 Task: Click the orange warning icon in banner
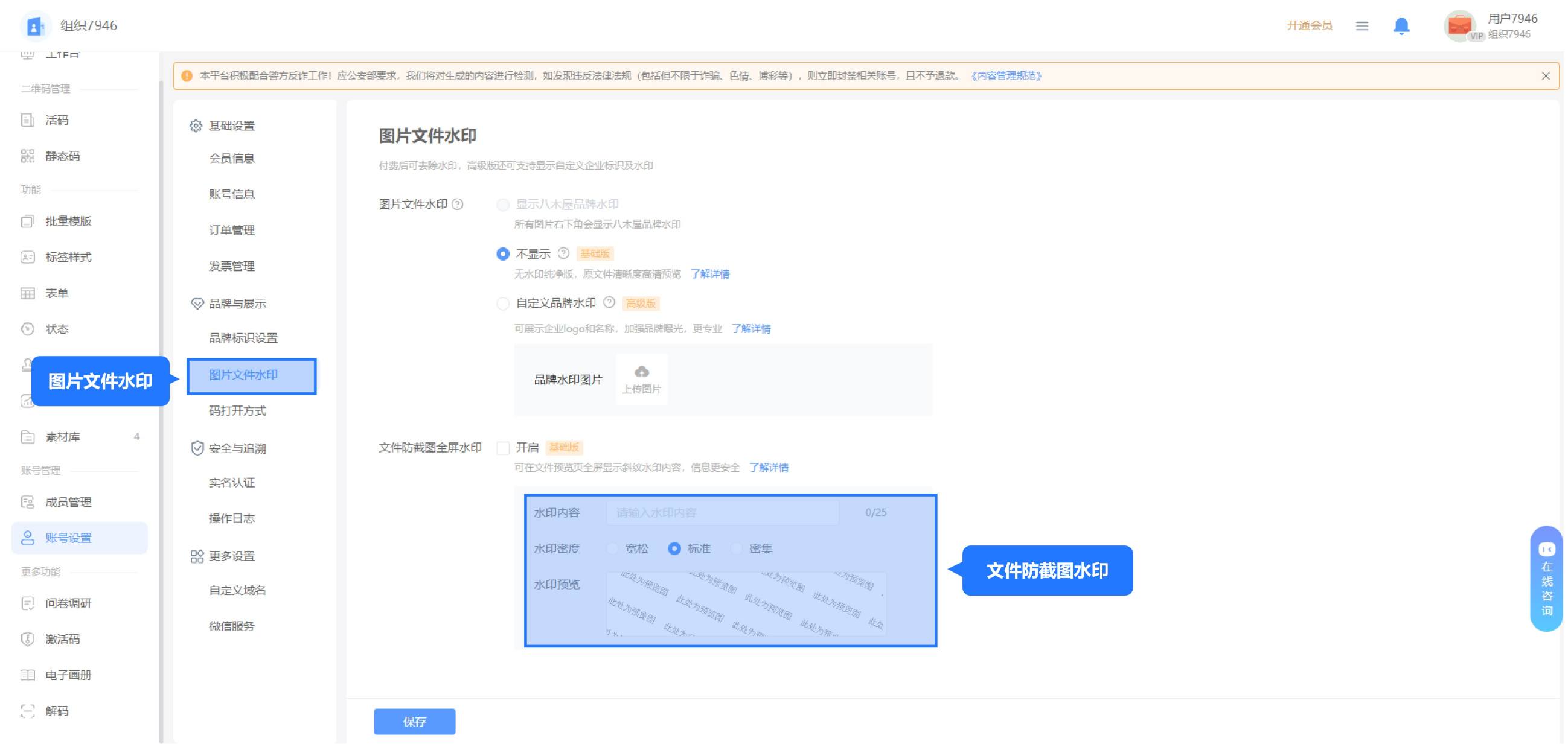187,76
